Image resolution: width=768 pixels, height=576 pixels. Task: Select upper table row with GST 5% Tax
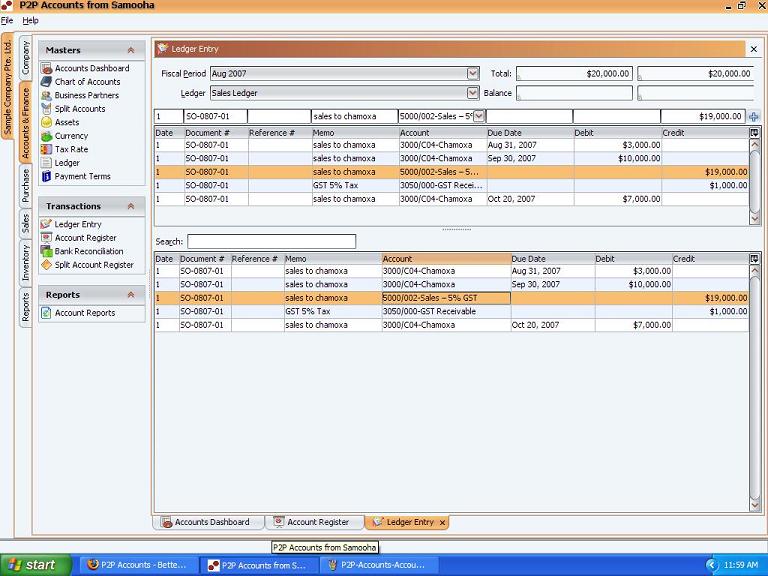point(452,186)
